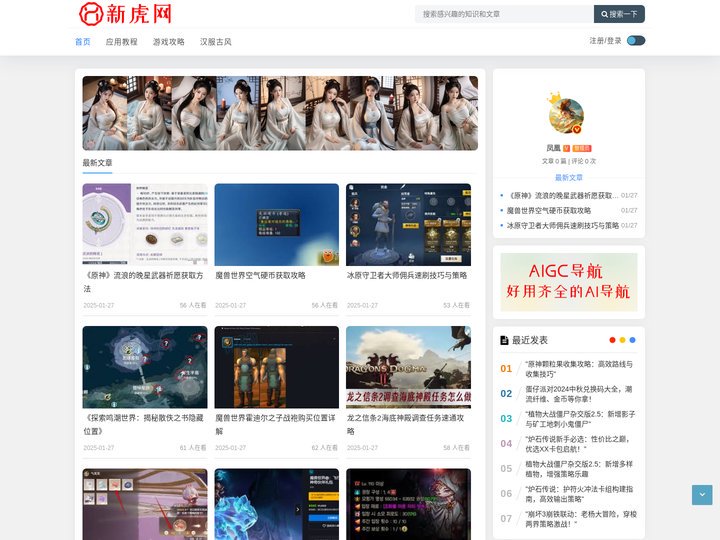The height and width of the screenshot is (540, 720).
Task: Click the 注册/登录 link
Action: coord(605,41)
